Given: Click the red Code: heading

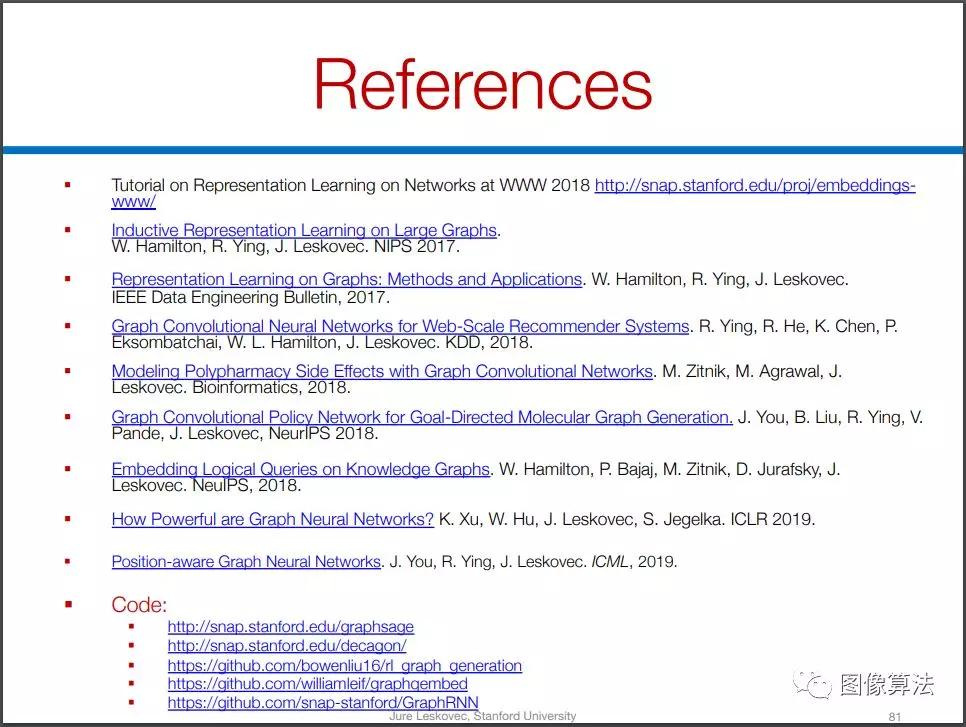Looking at the screenshot, I should [139, 605].
